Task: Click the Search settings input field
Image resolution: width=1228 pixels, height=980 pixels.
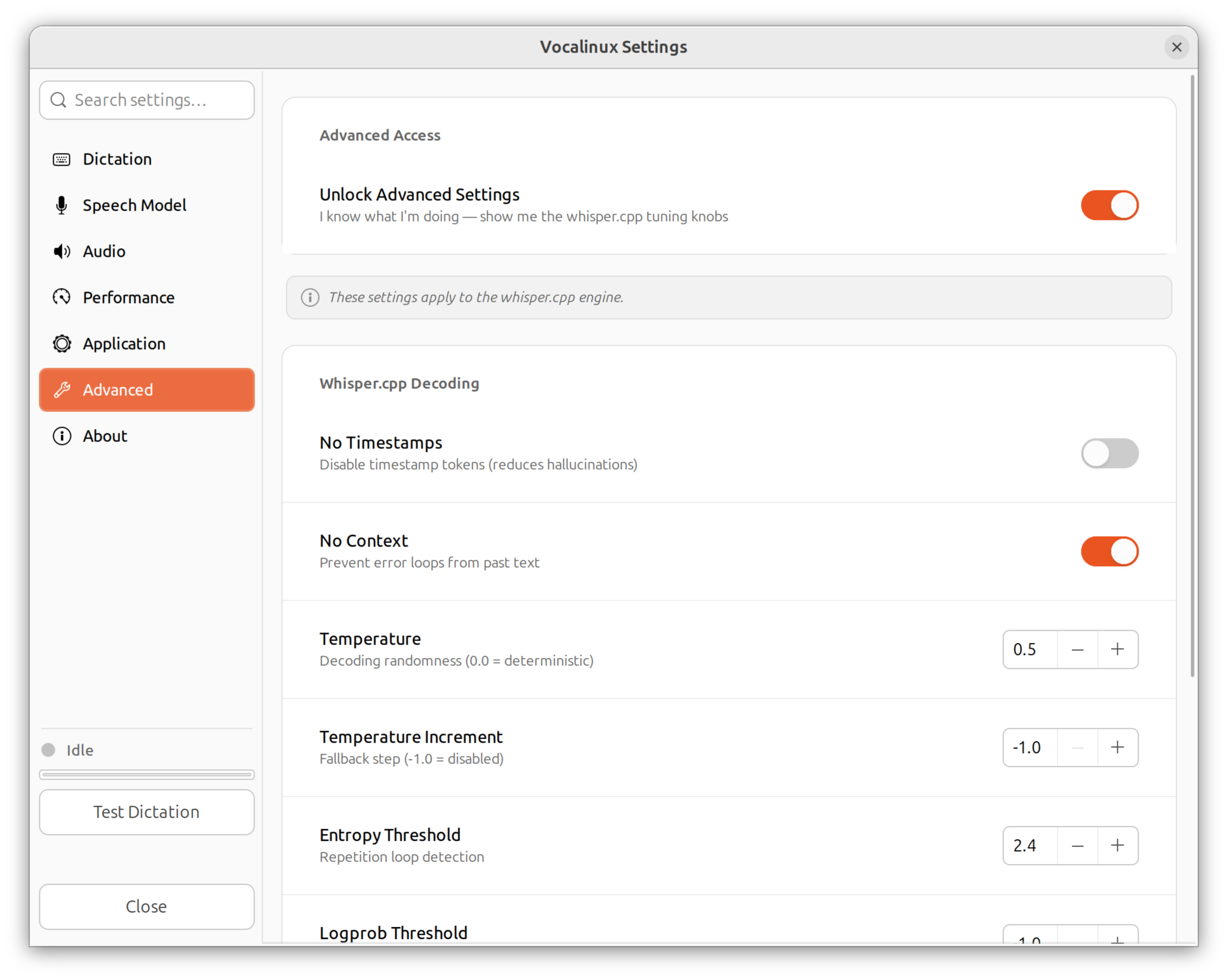Action: 147,100
